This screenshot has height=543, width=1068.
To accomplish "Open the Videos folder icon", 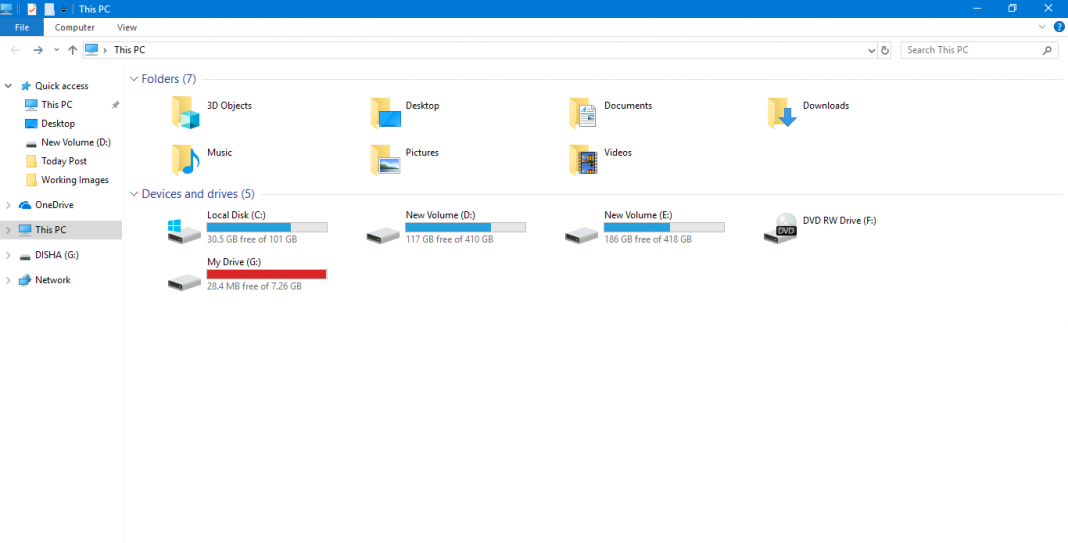I will point(583,159).
